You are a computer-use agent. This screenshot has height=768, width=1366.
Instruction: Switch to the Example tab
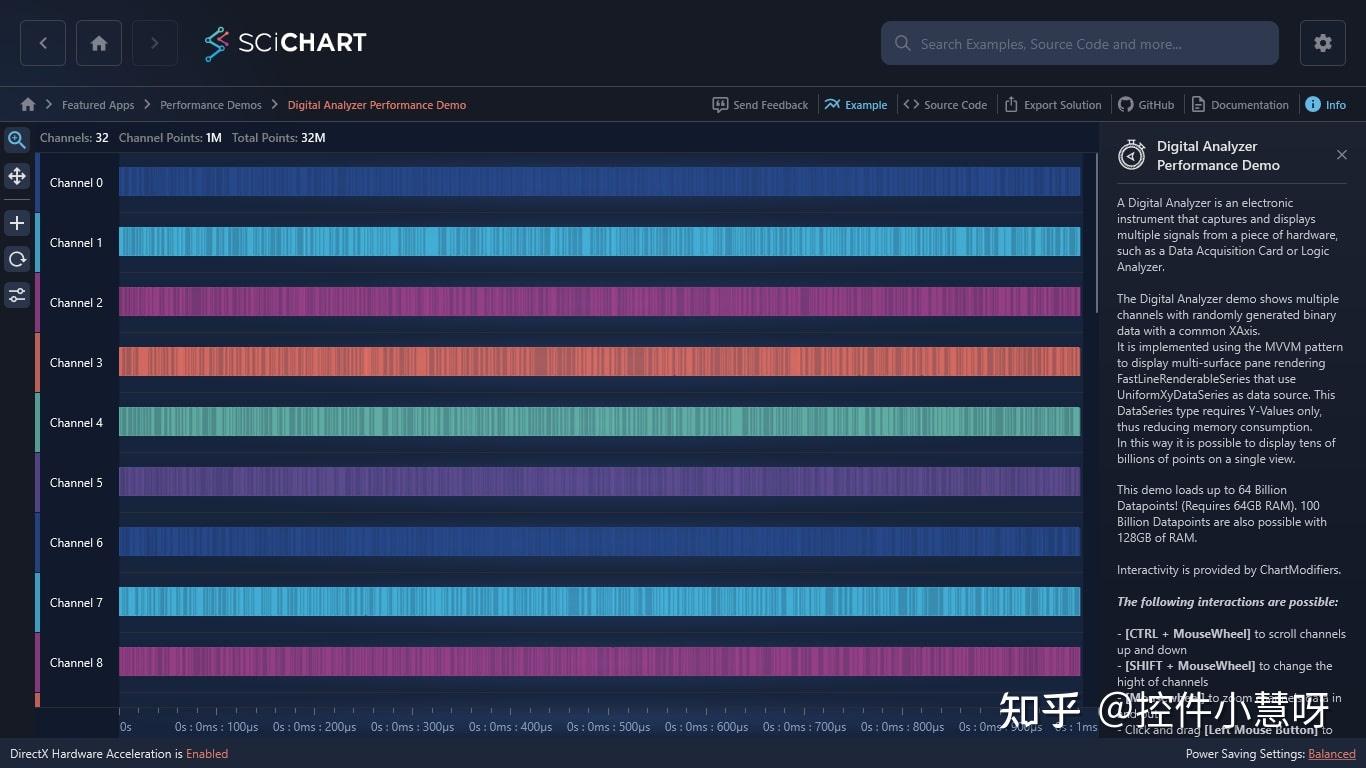(x=856, y=104)
